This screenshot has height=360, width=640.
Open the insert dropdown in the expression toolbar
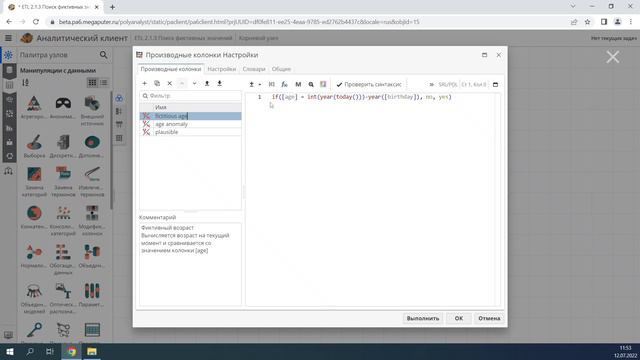[255, 84]
